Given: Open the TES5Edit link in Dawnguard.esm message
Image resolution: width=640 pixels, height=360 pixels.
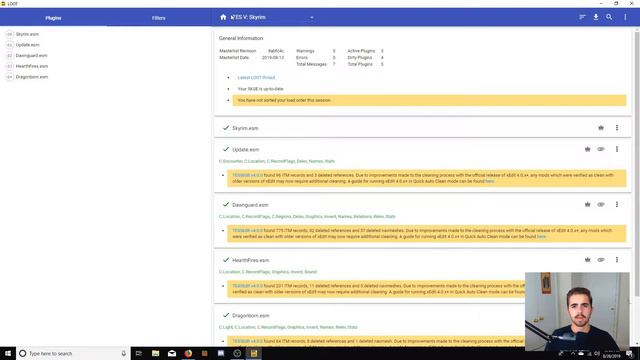Looking at the screenshot, I should pyautogui.click(x=247, y=231).
